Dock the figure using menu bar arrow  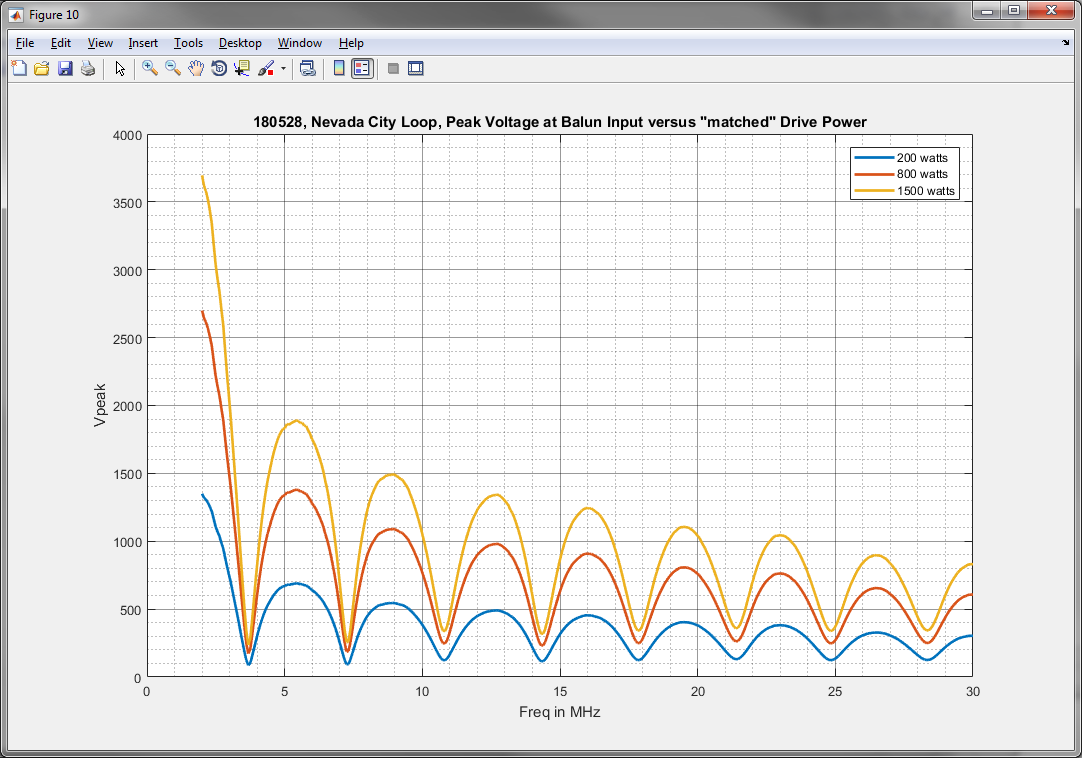[x=1065, y=43]
